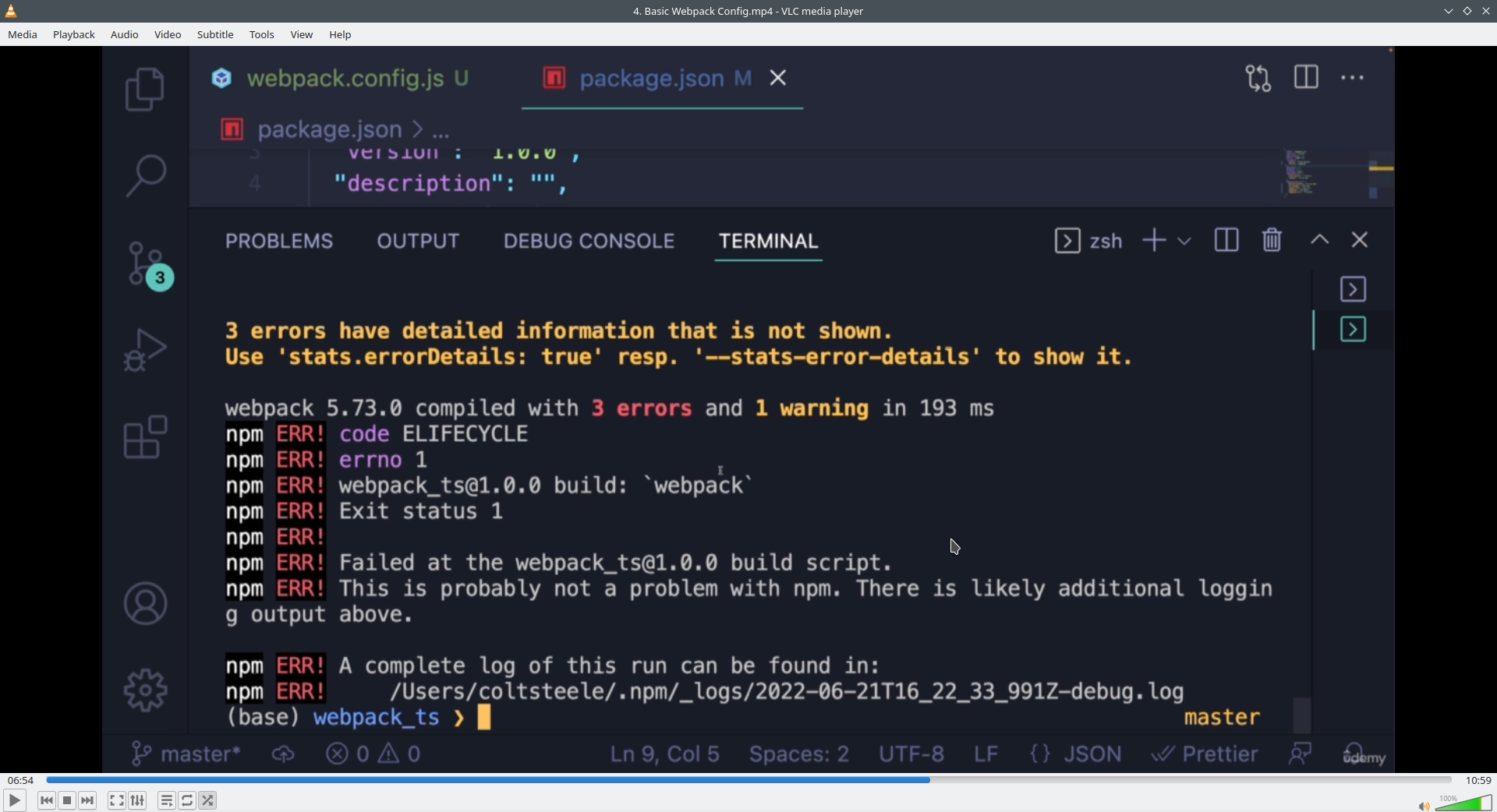
Task: Toggle total duration display 10:59
Action: (1478, 780)
